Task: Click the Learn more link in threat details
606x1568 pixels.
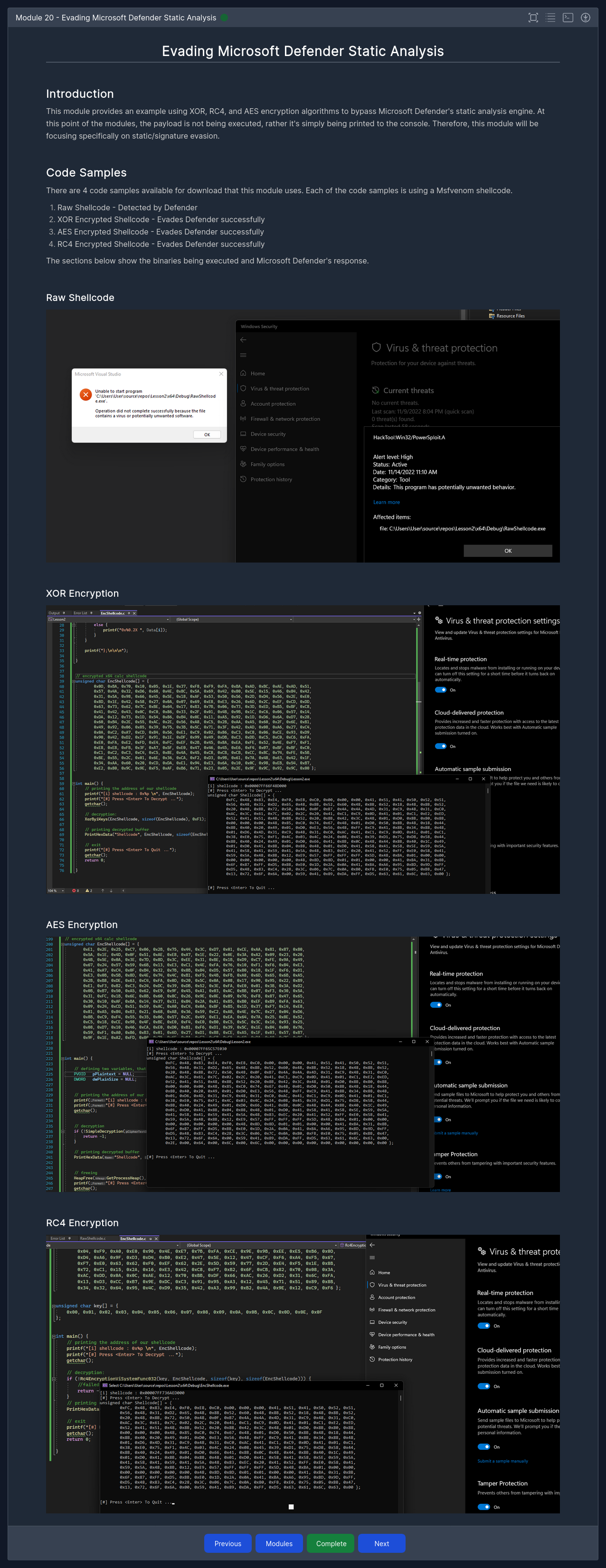Action: (386, 502)
